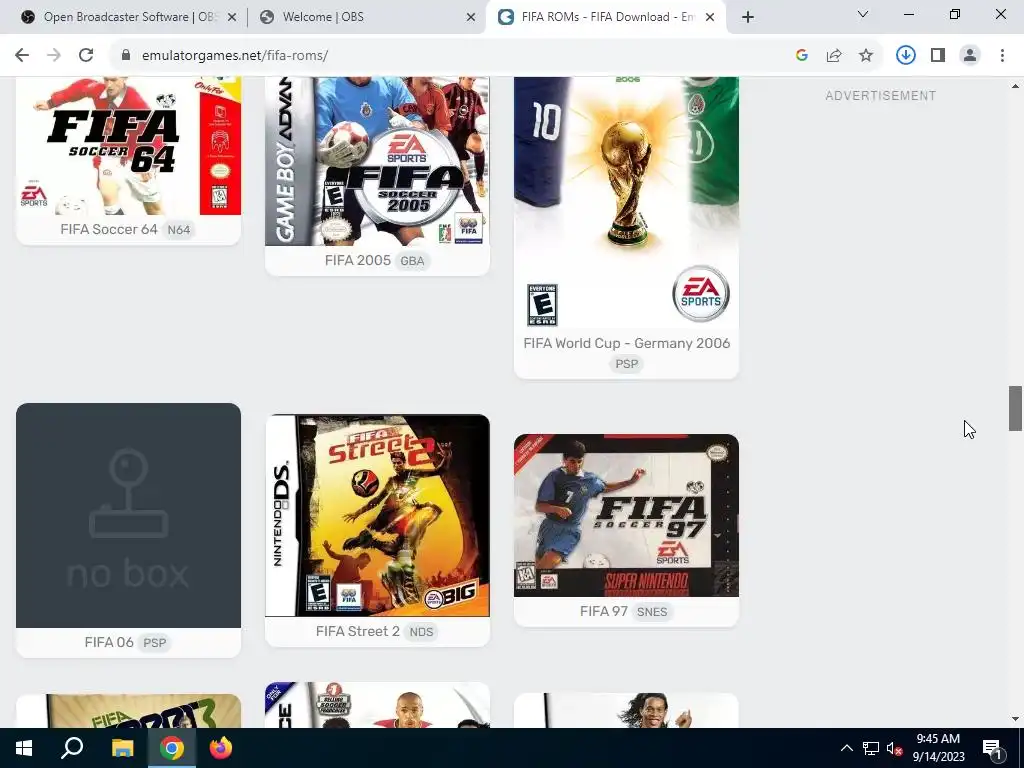The width and height of the screenshot is (1024, 768).
Task: Bookmark this page with the star
Action: point(866,56)
